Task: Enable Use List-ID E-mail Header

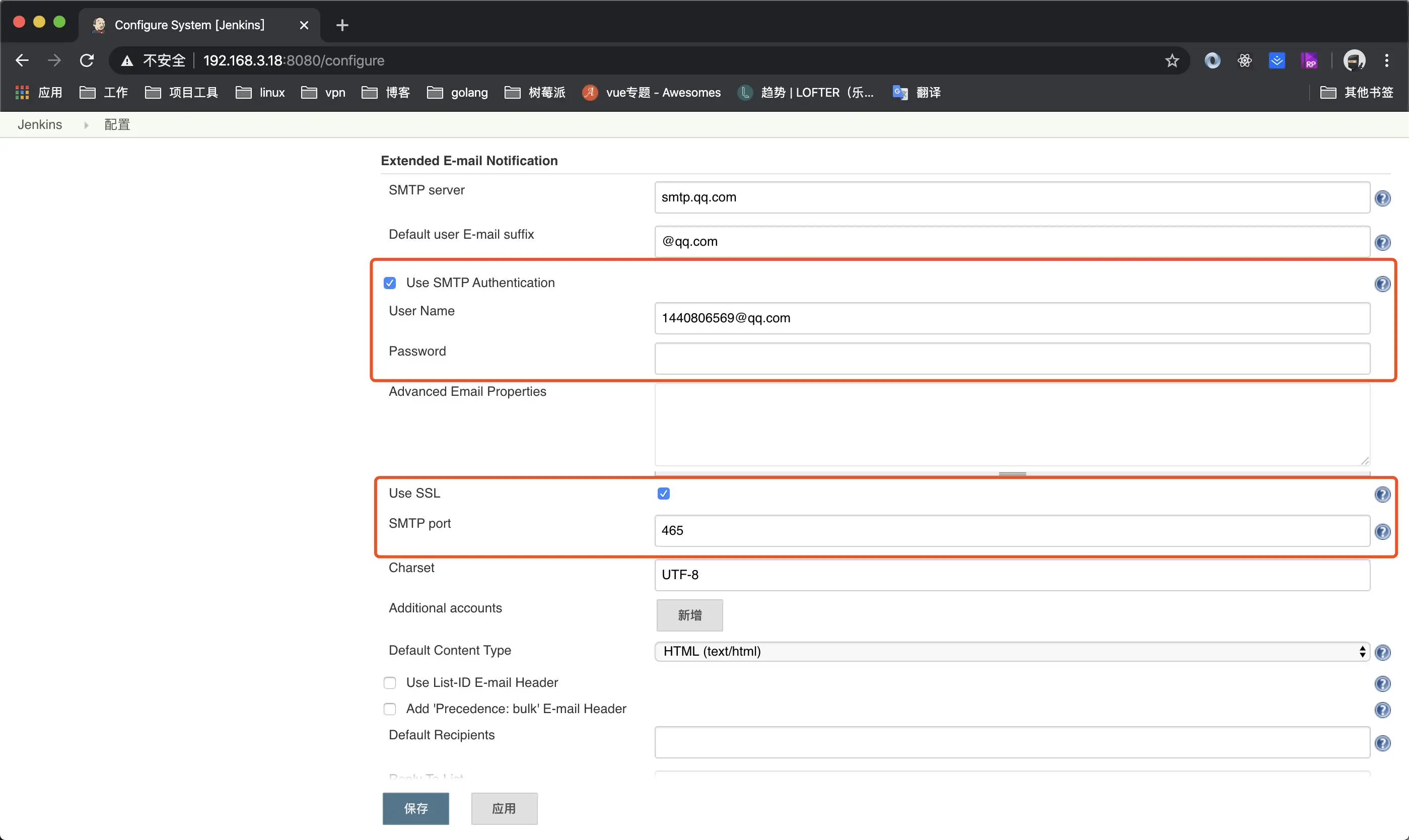Action: click(x=390, y=683)
